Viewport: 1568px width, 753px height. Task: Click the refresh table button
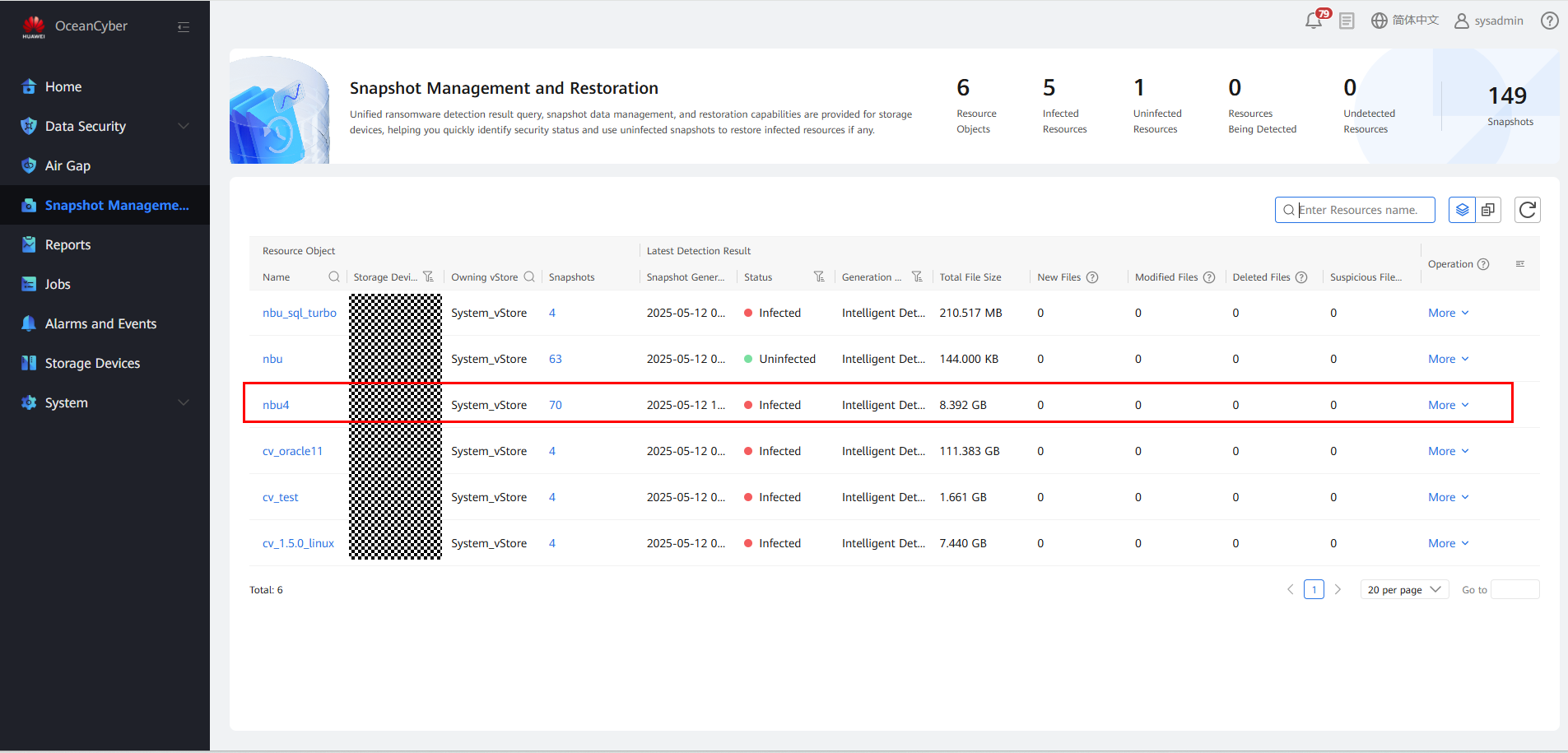pyautogui.click(x=1527, y=210)
